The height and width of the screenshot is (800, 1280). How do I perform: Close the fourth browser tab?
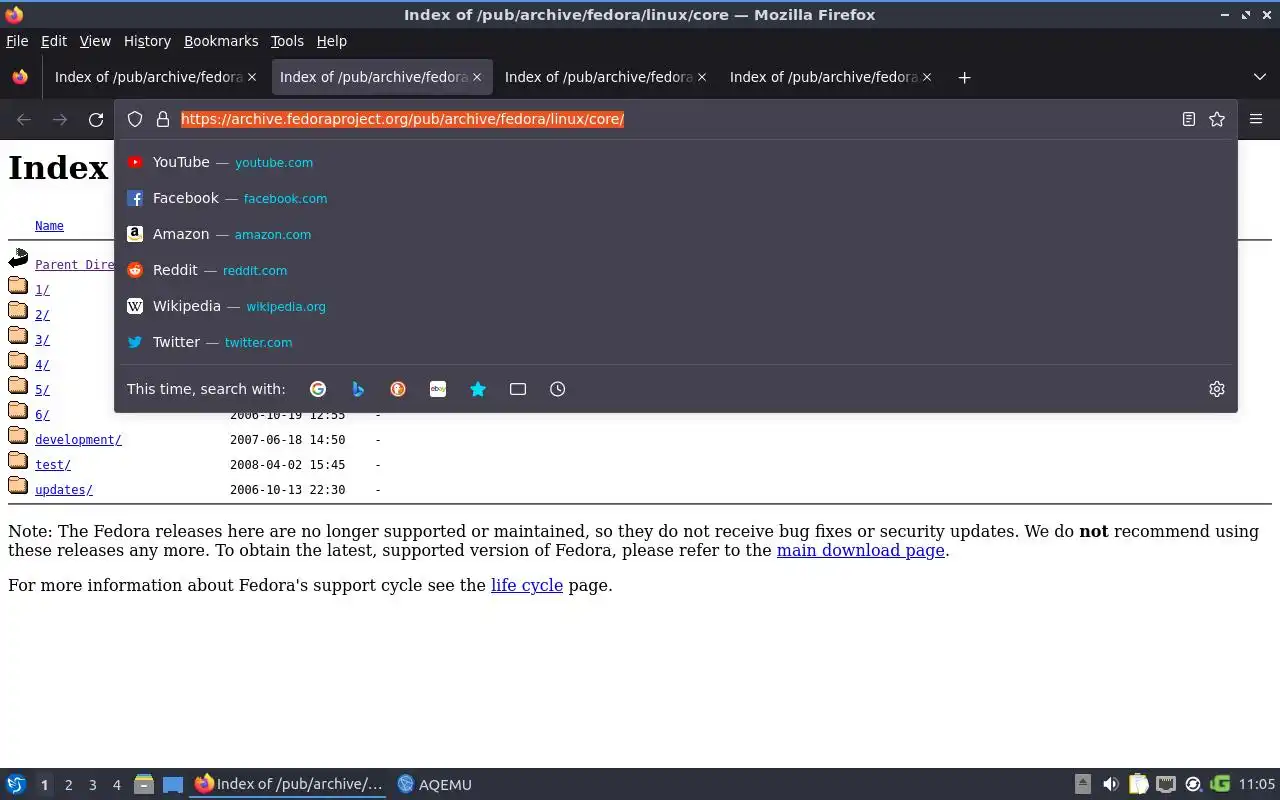[x=927, y=77]
